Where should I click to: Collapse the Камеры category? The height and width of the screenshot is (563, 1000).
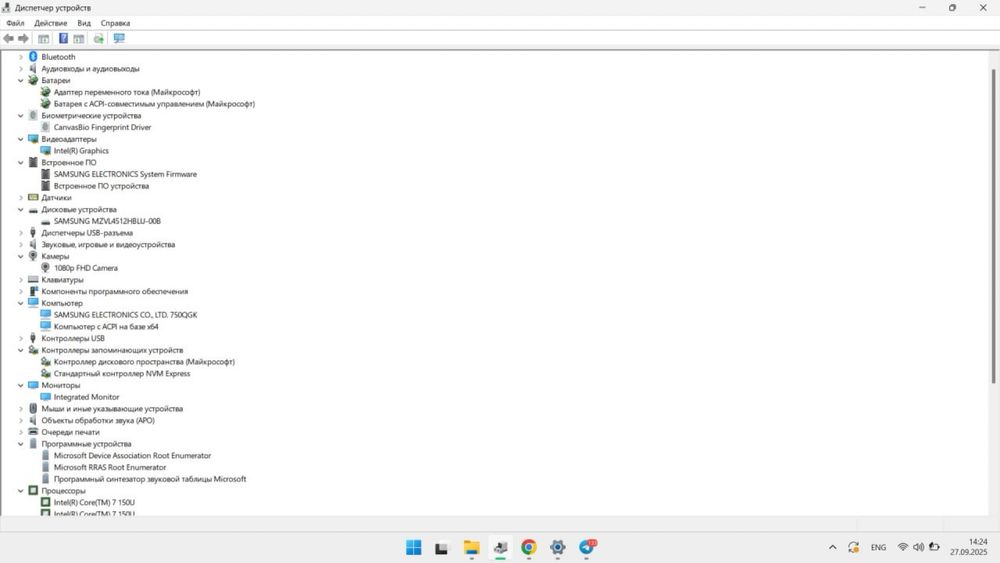tap(20, 256)
